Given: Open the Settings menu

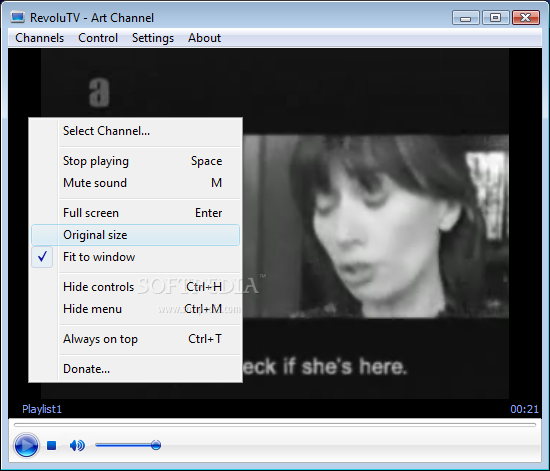Looking at the screenshot, I should tap(153, 38).
